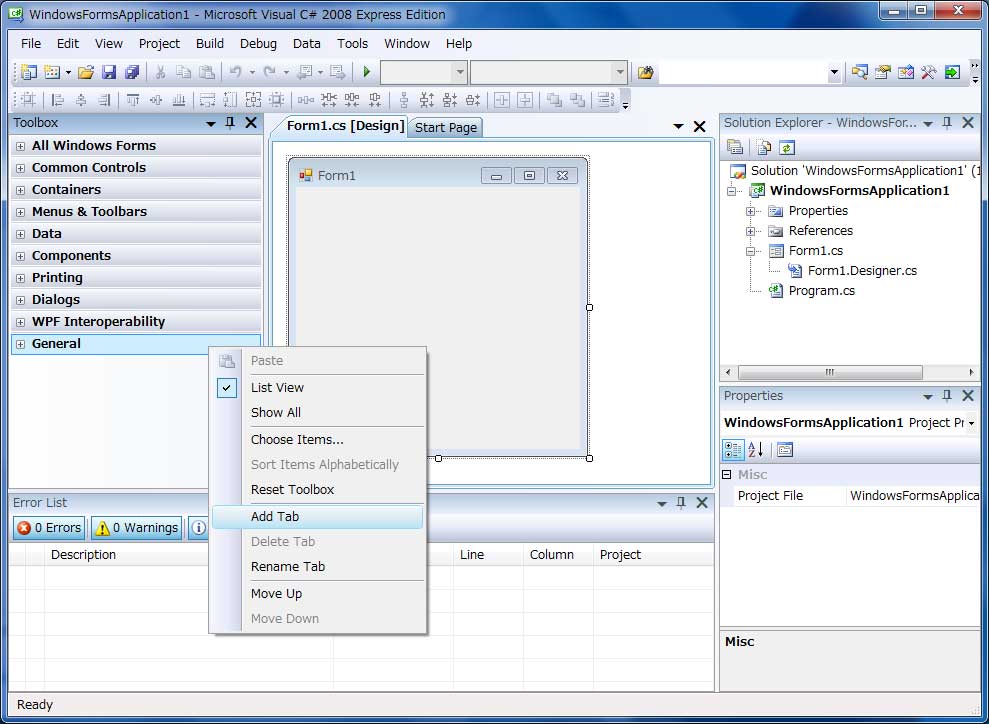
Task: Open the Solution Explorer toolbar icon
Action: 859,72
